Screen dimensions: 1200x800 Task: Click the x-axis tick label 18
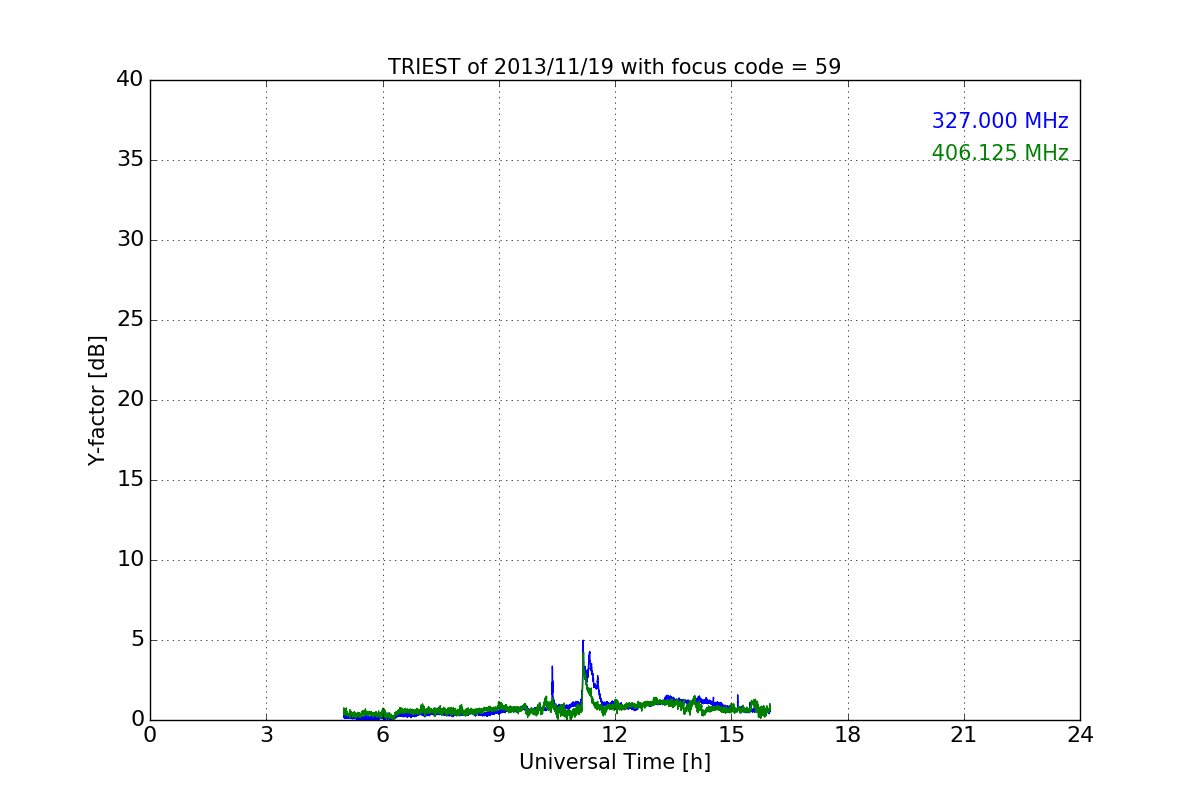coord(848,734)
